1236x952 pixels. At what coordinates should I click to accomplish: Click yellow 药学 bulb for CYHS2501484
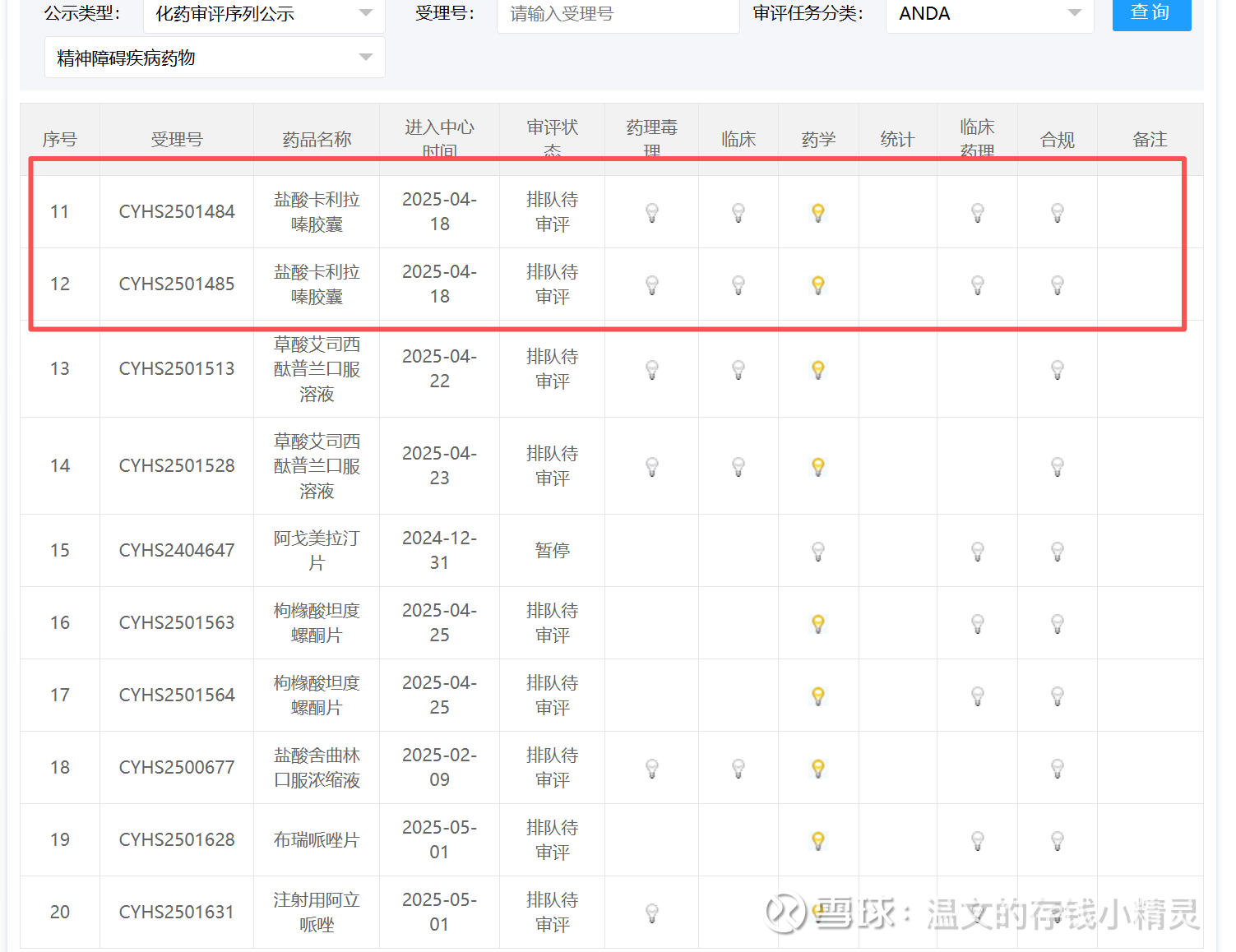[x=817, y=212]
